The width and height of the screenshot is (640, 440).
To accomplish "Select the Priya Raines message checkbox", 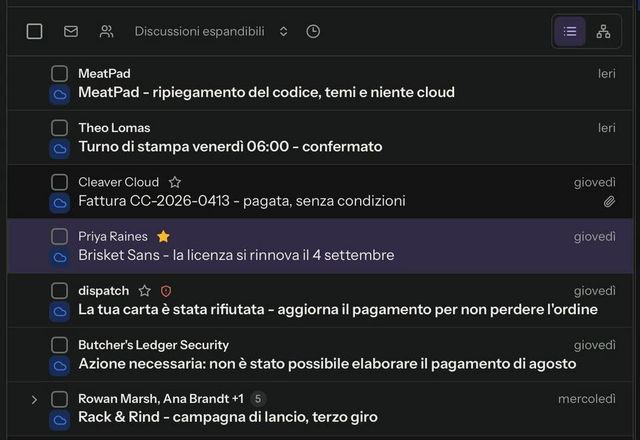I will 60,237.
